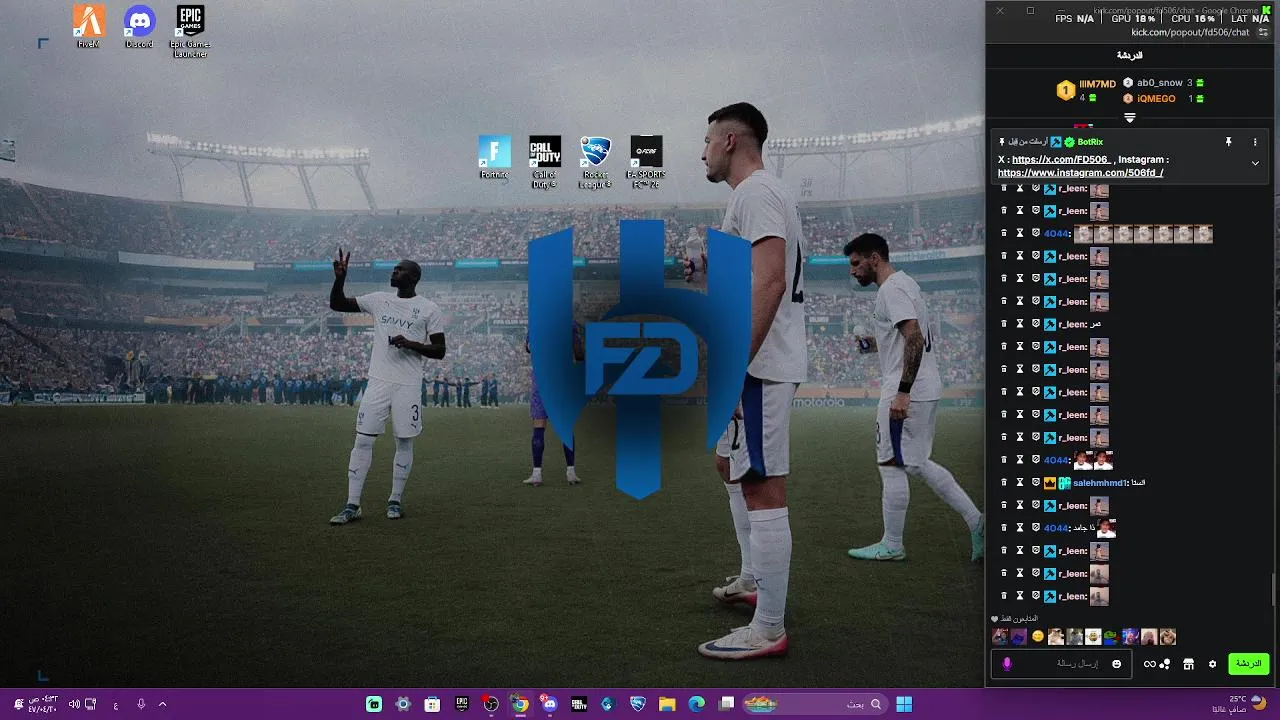The width and height of the screenshot is (1280, 720).
Task: Click the taskbar microphone tray icon
Action: pos(141,704)
